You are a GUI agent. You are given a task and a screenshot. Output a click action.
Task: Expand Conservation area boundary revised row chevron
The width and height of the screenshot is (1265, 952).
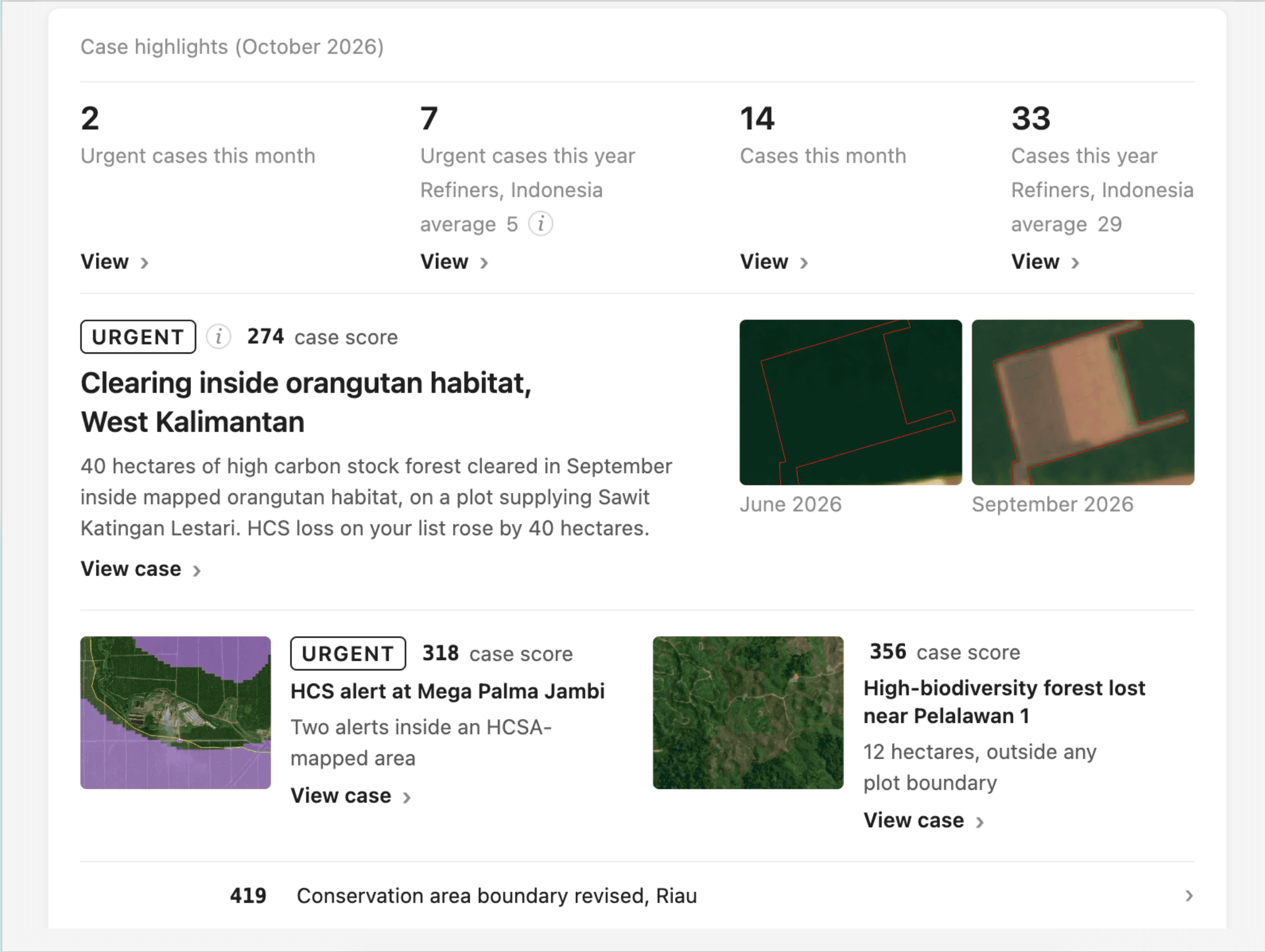[x=1189, y=896]
